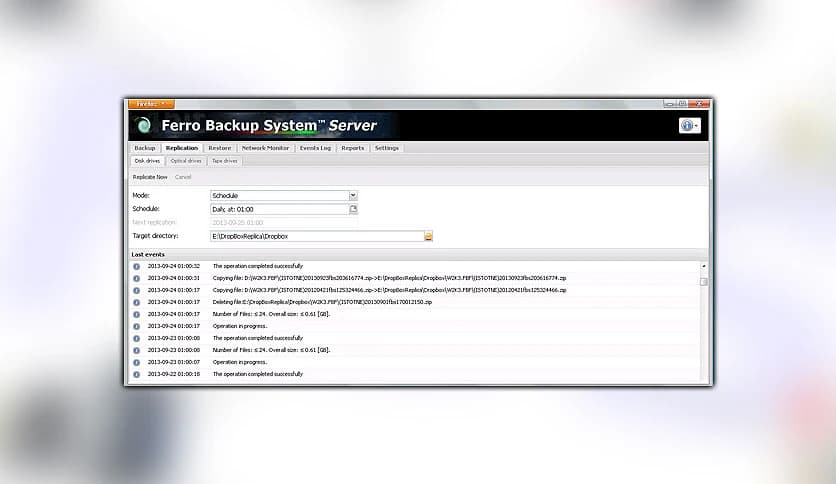The height and width of the screenshot is (484, 836).
Task: Browse for target directory with the folder icon
Action: [x=429, y=236]
